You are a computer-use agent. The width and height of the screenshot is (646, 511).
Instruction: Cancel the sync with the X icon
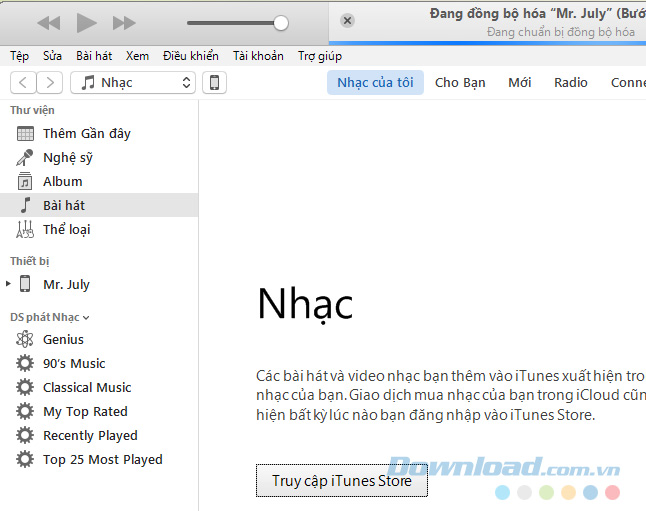[x=347, y=20]
